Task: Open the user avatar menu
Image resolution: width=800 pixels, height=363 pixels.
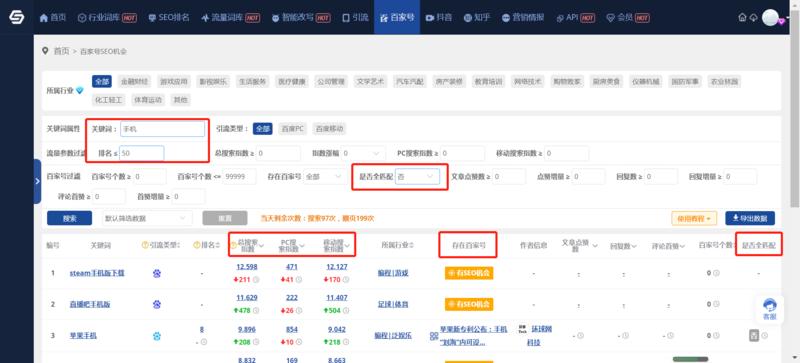Action: click(770, 17)
